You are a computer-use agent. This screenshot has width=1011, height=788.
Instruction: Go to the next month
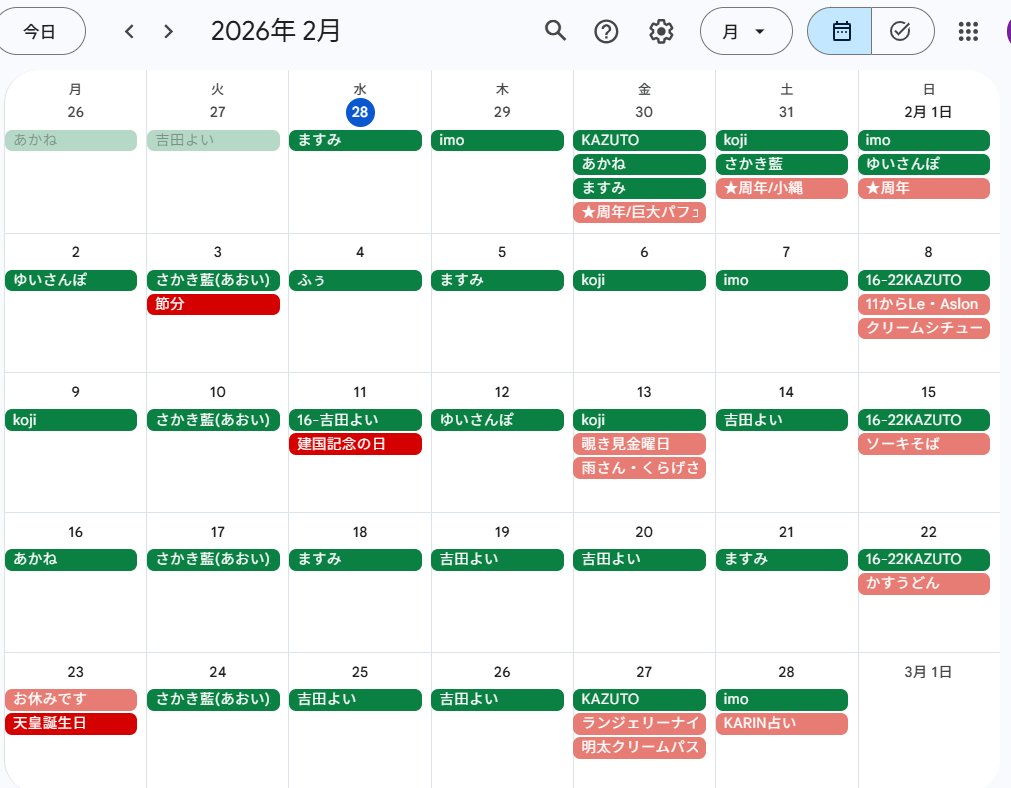coord(168,31)
